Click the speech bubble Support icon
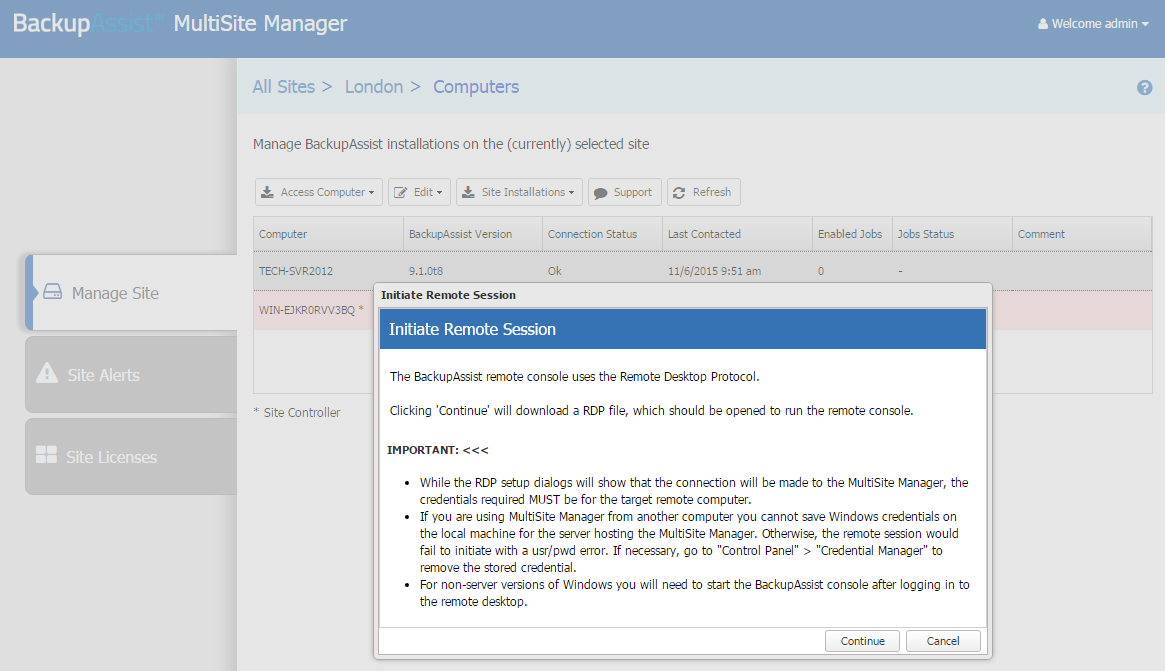This screenshot has width=1165, height=671. (600, 193)
